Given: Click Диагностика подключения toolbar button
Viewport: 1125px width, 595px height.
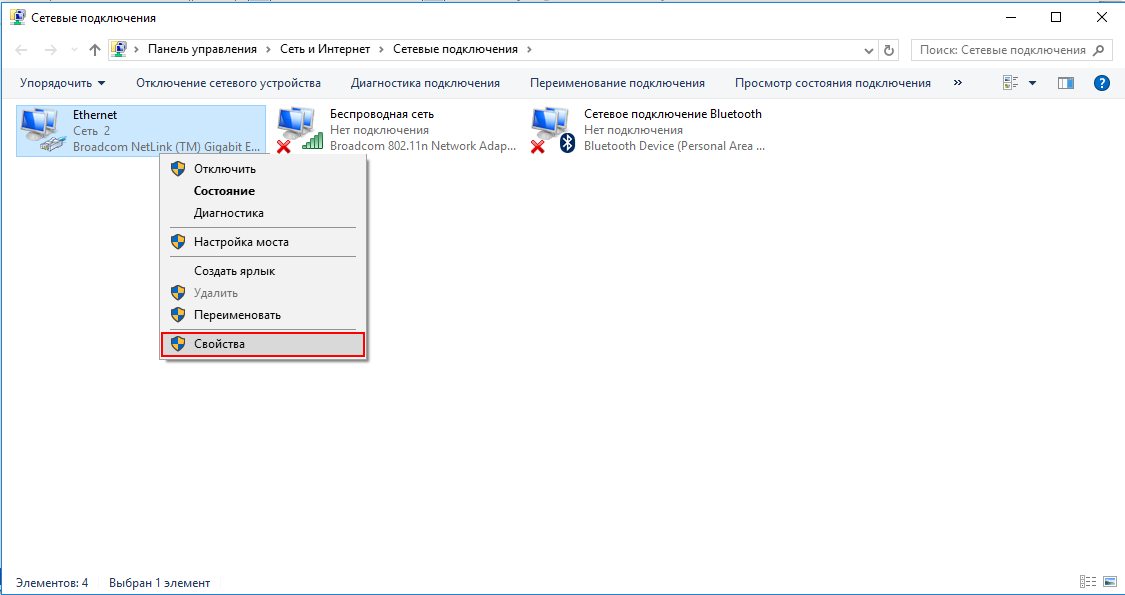Looking at the screenshot, I should (425, 83).
